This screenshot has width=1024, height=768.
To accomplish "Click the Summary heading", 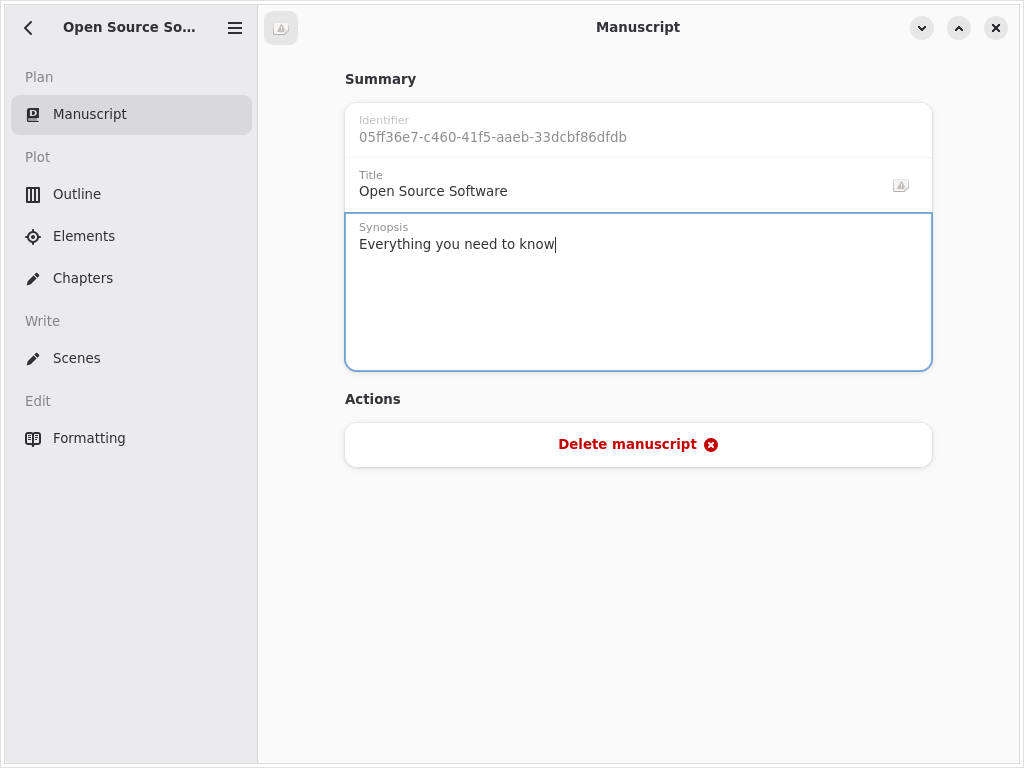I will click(380, 80).
